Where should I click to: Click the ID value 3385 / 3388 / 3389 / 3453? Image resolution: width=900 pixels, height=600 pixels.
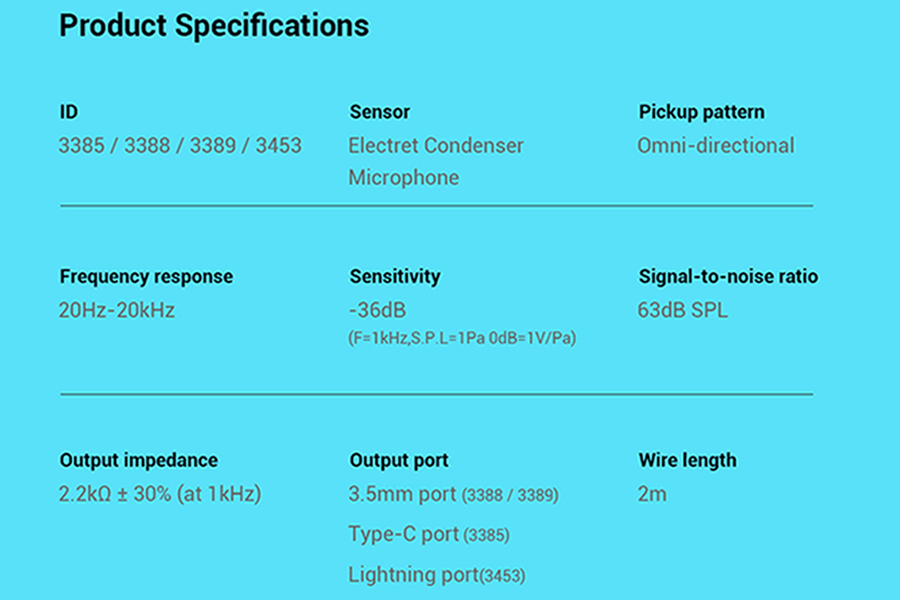(x=180, y=145)
